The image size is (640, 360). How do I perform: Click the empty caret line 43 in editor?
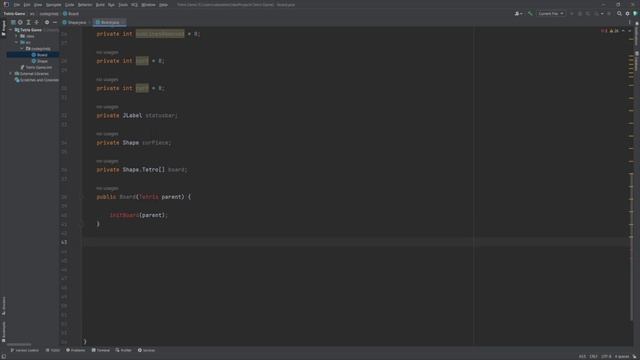pyautogui.click(x=355, y=242)
